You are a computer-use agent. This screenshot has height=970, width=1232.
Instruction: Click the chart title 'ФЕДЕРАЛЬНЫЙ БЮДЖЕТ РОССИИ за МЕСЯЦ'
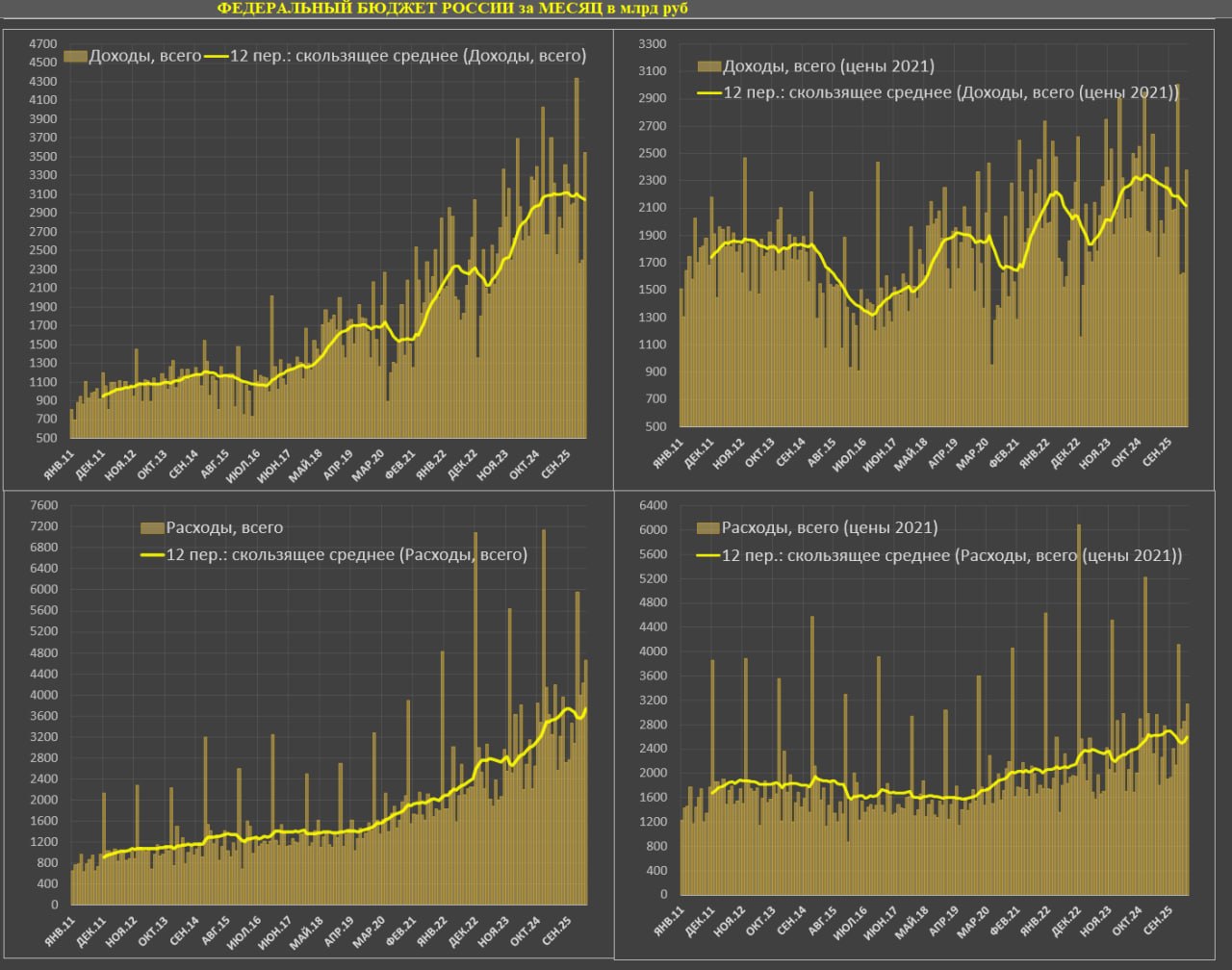[x=452, y=9]
